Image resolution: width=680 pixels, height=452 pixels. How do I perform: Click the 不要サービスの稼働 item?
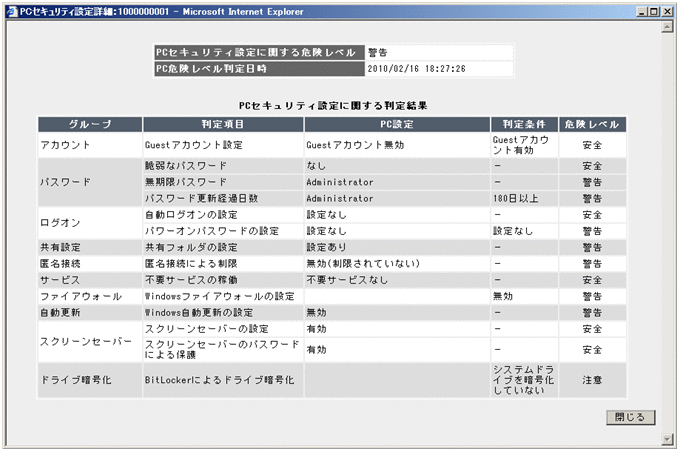coord(223,280)
